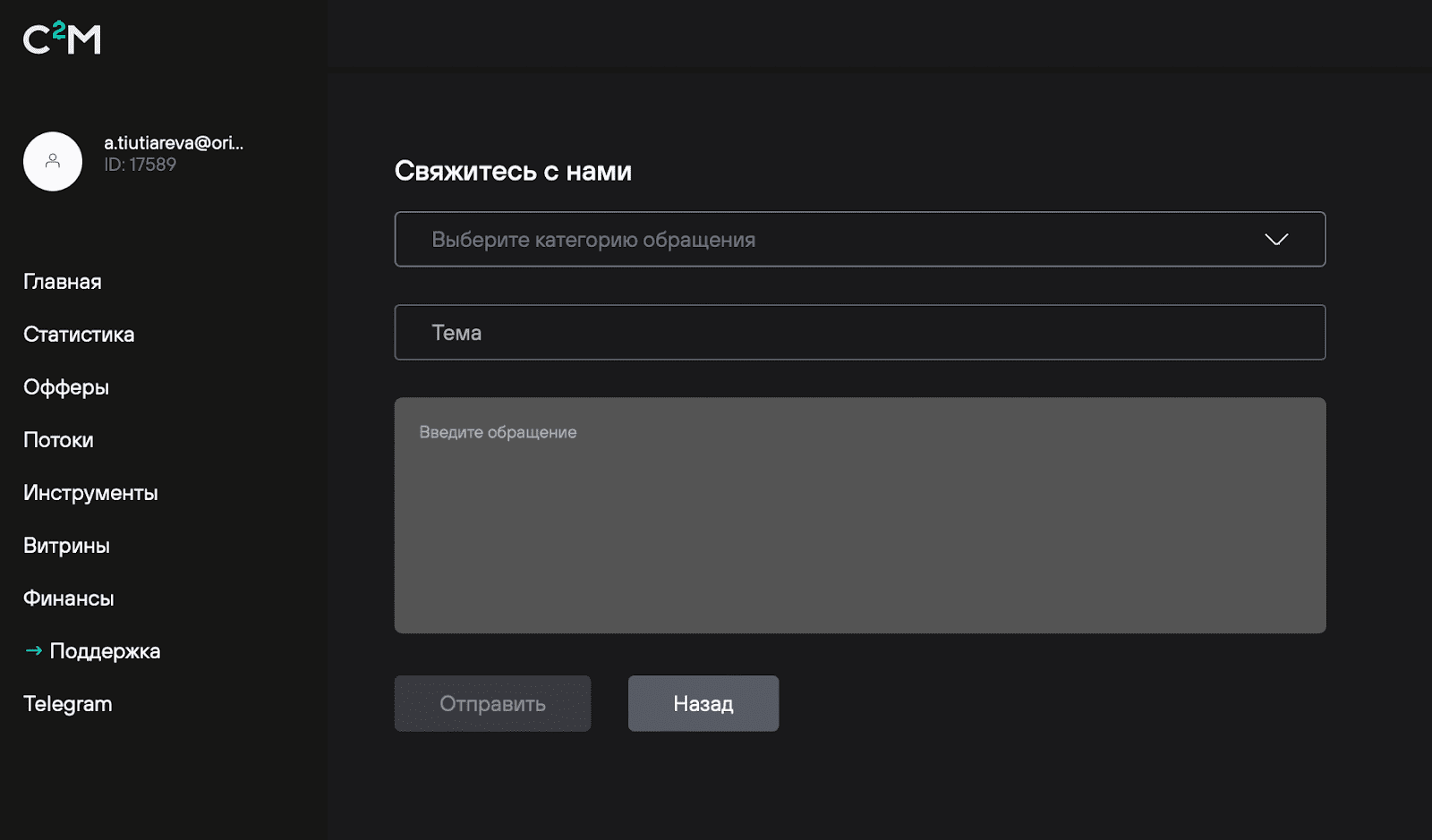Open the Витрины section

65,545
